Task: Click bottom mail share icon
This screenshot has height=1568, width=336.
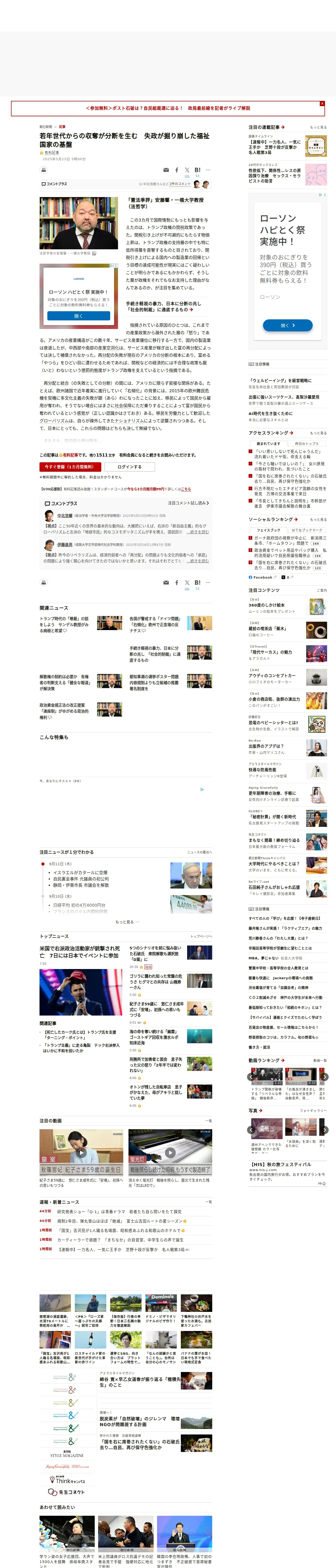Action: click(x=166, y=583)
